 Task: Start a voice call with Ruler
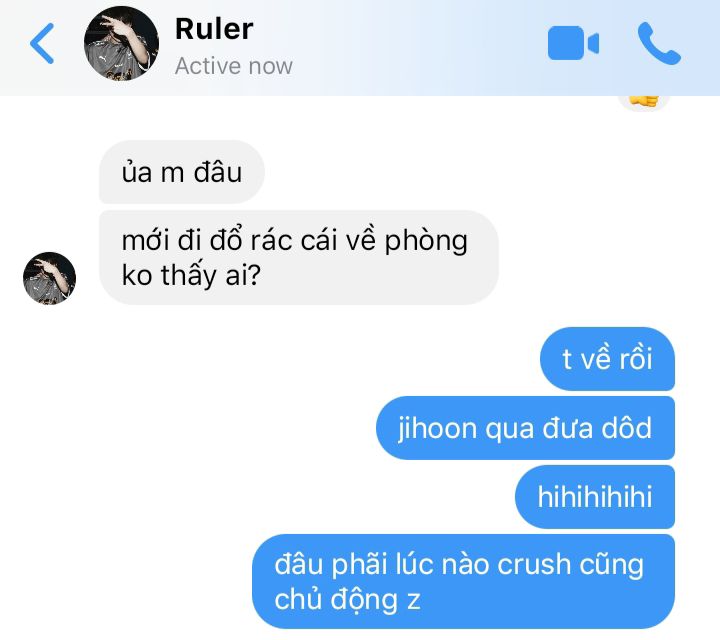(x=659, y=43)
